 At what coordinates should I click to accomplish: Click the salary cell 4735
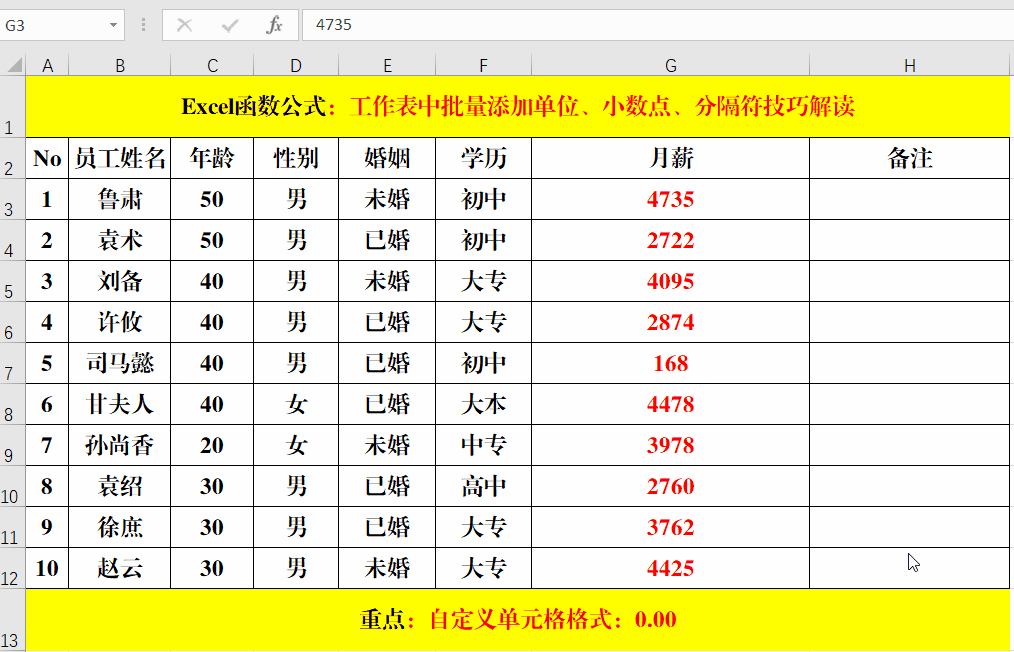[x=670, y=199]
